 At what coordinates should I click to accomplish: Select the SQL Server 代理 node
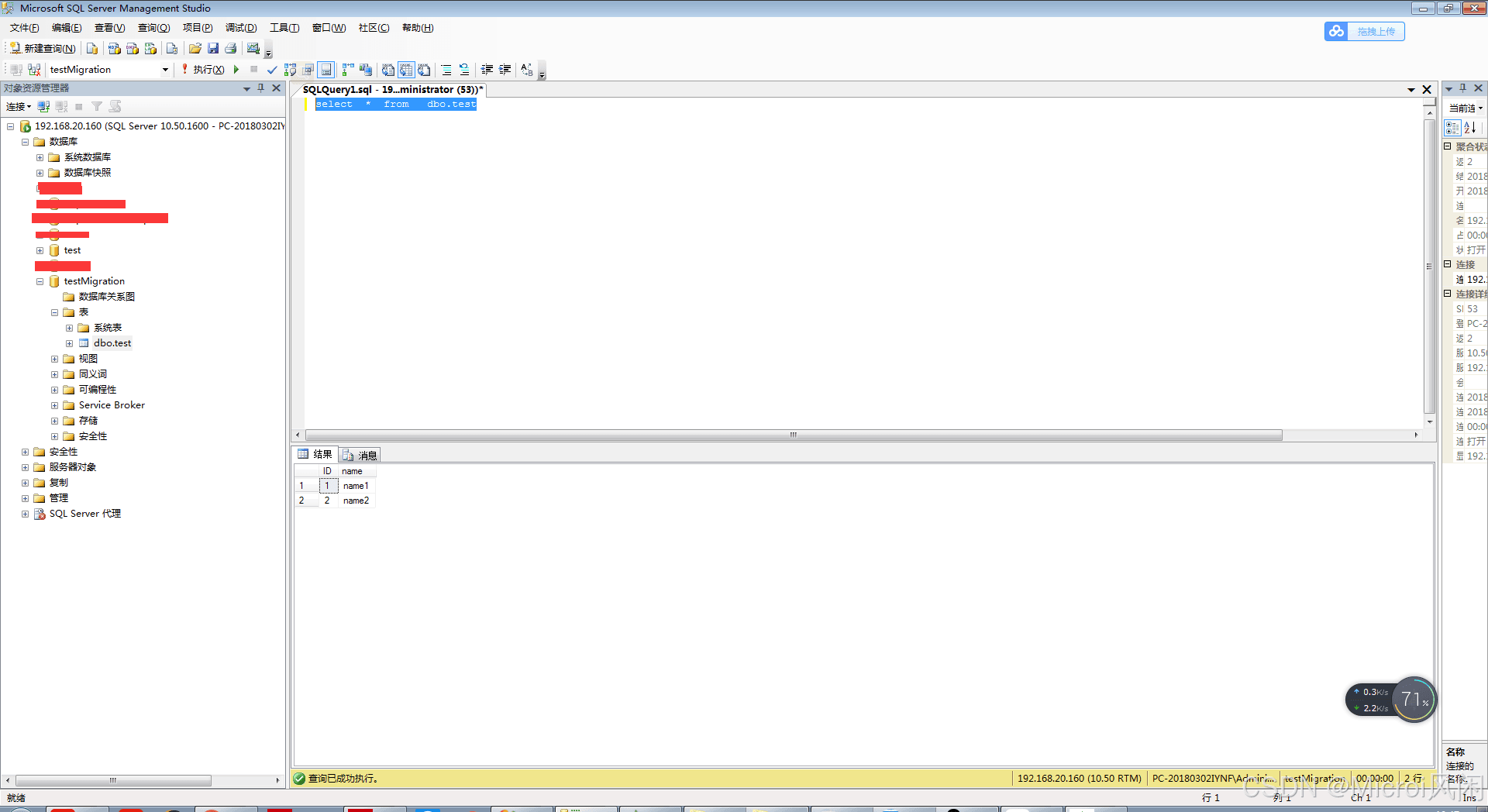coord(85,514)
